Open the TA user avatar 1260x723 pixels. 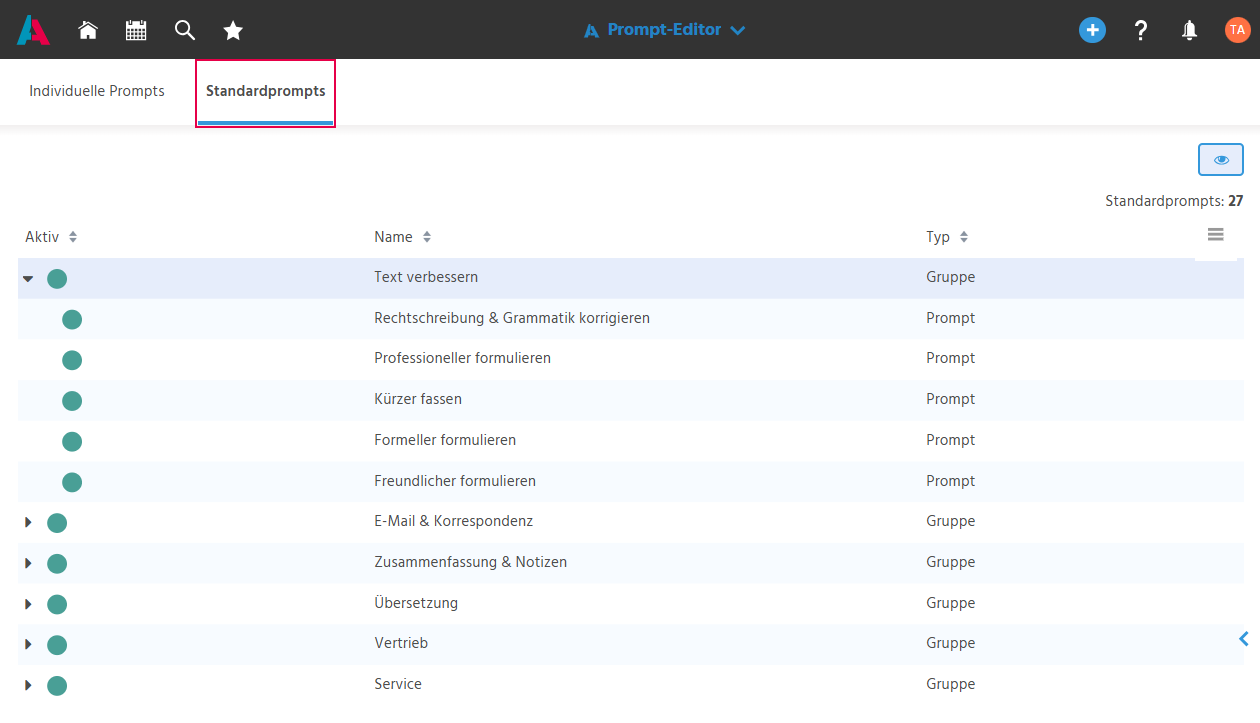[x=1237, y=30]
